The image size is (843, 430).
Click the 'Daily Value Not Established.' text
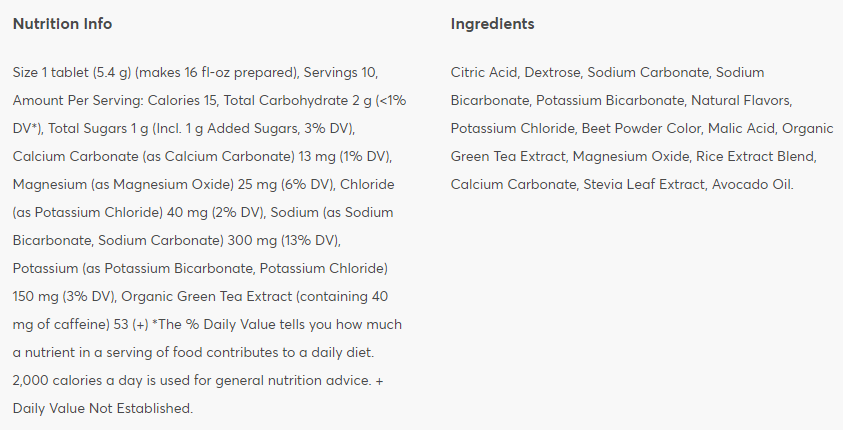tap(102, 409)
